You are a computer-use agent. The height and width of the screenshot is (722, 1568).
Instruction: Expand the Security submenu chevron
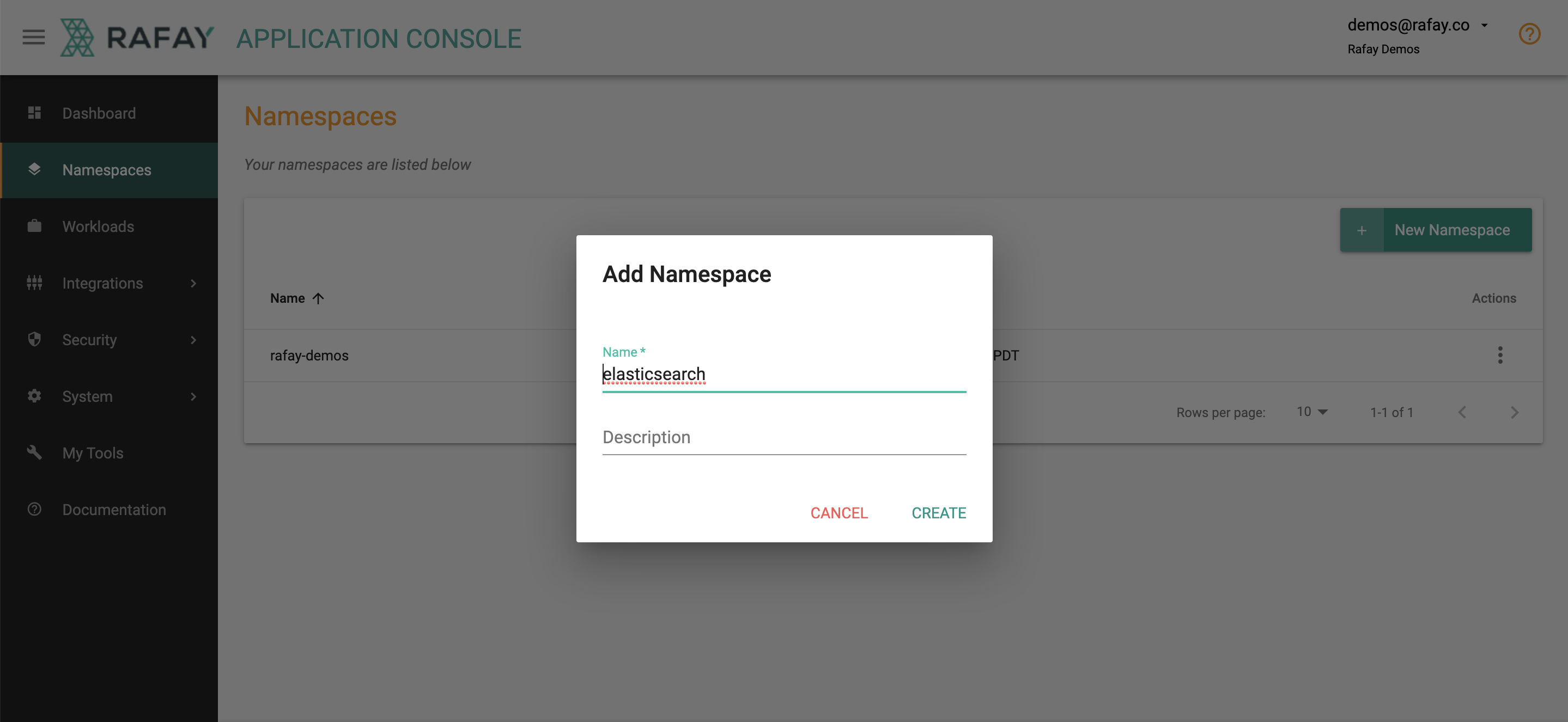[193, 339]
